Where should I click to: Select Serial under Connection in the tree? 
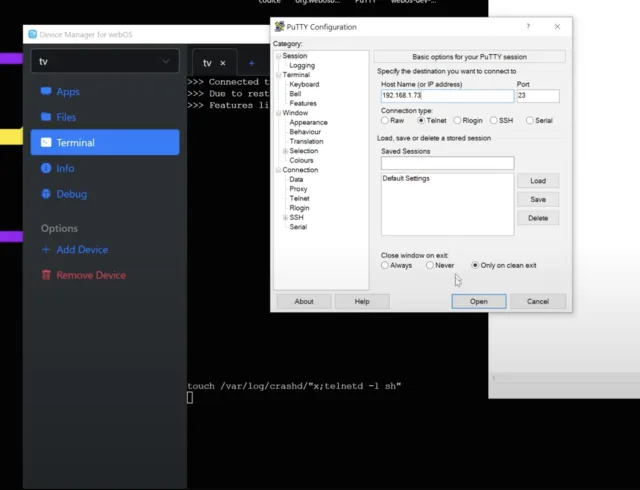pos(298,227)
